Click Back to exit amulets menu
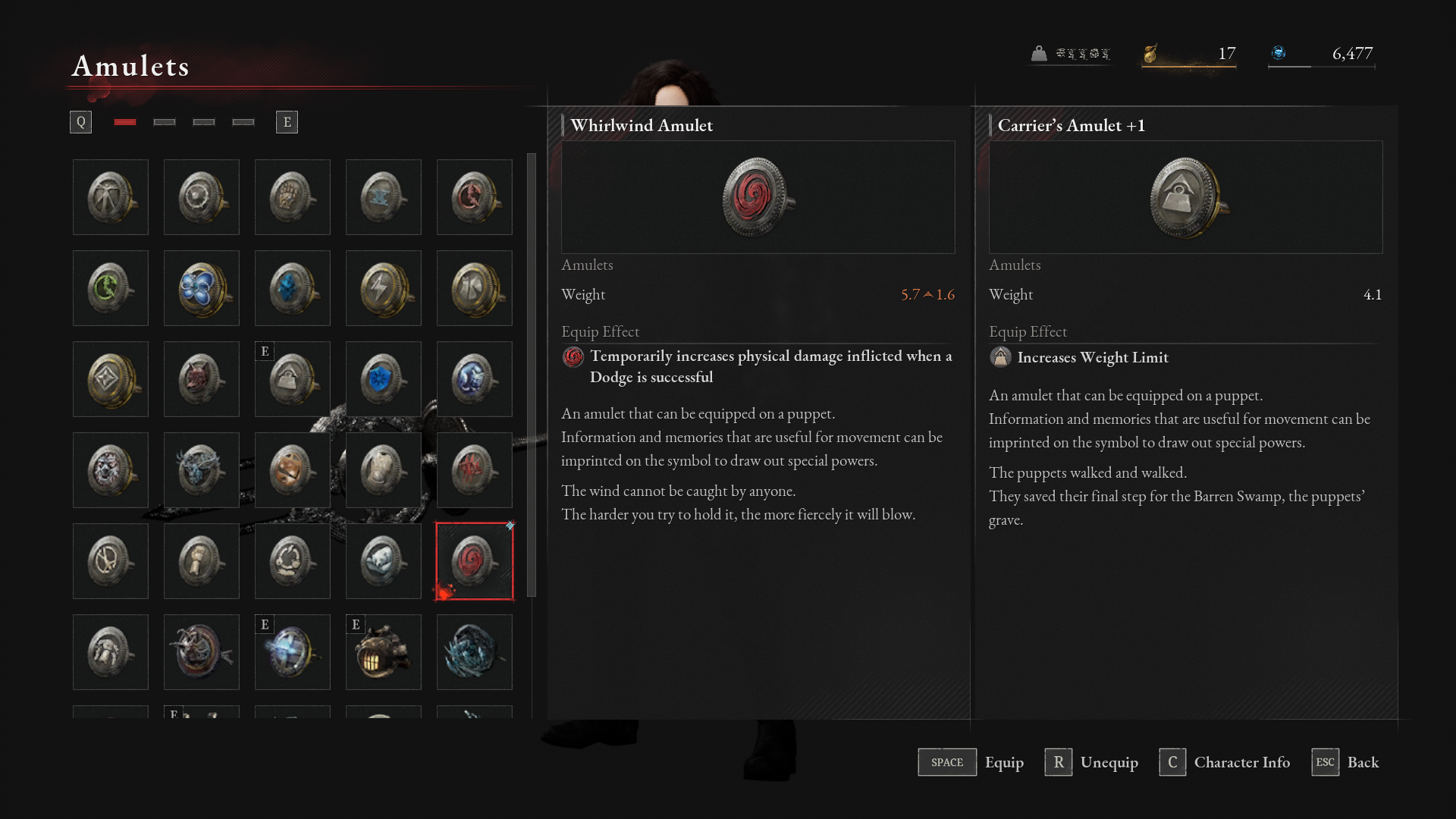1456x819 pixels. coord(1345,762)
